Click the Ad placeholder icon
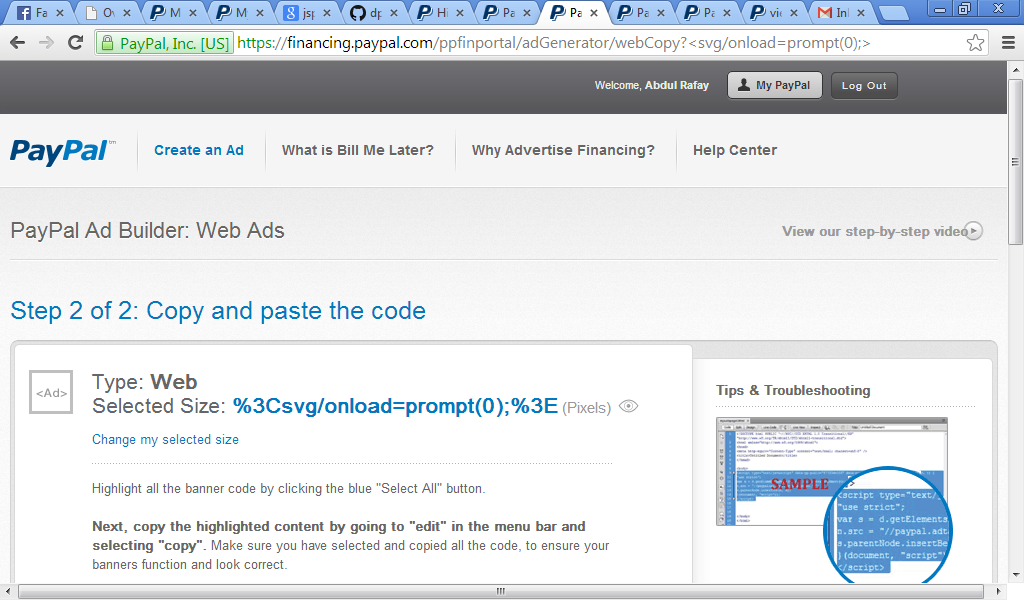Image resolution: width=1024 pixels, height=600 pixels. pos(51,392)
